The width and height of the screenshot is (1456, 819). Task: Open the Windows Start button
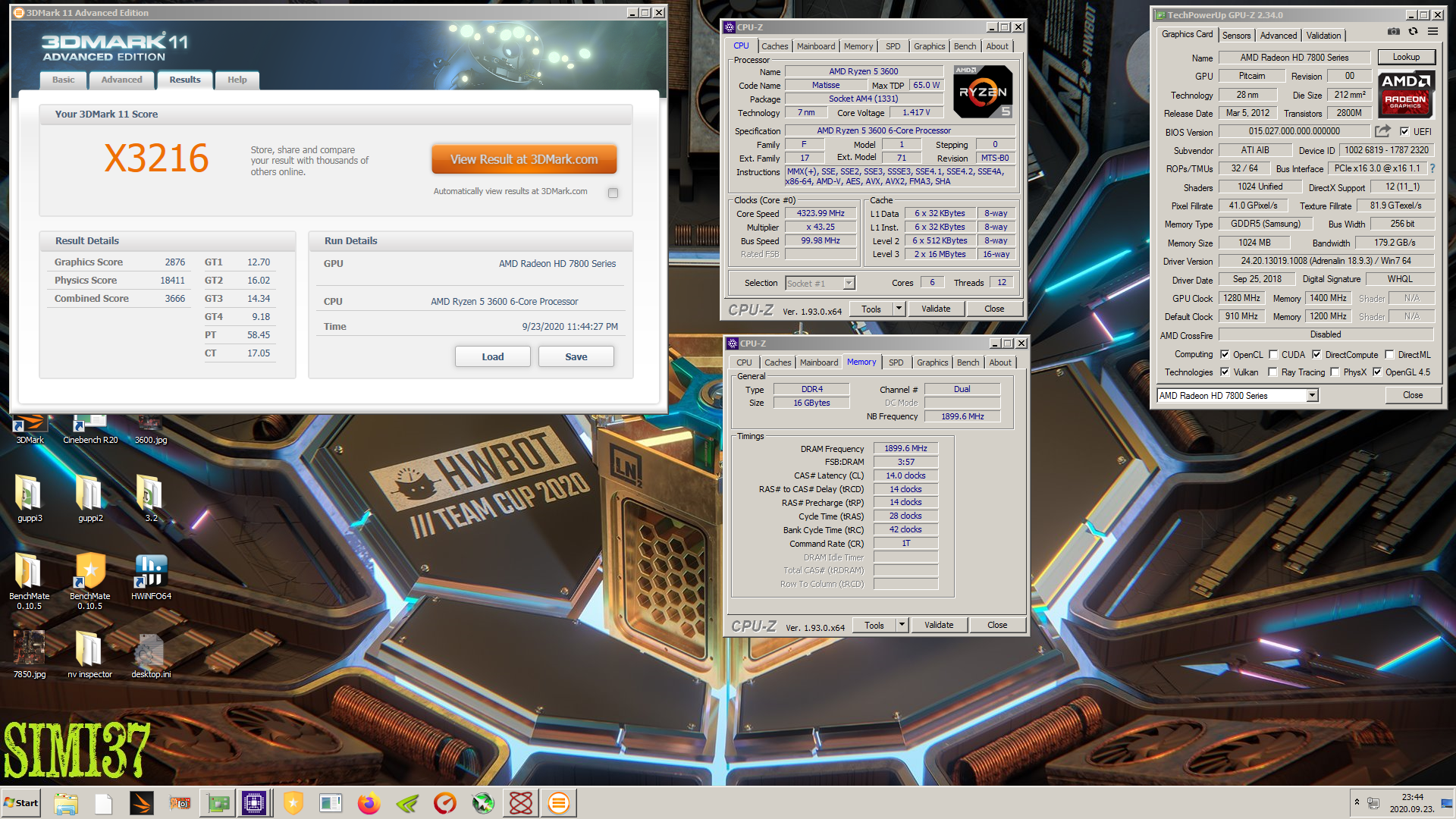click(21, 803)
